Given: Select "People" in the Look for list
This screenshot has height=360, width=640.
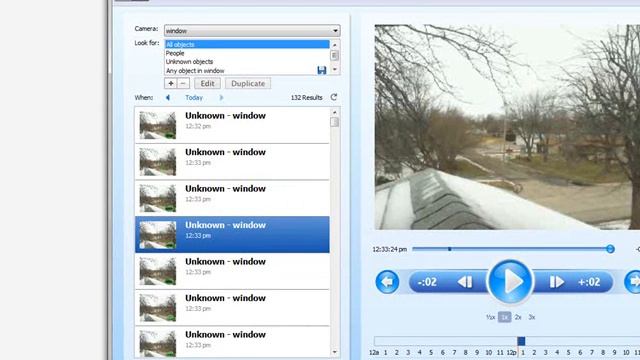Looking at the screenshot, I should [247, 53].
